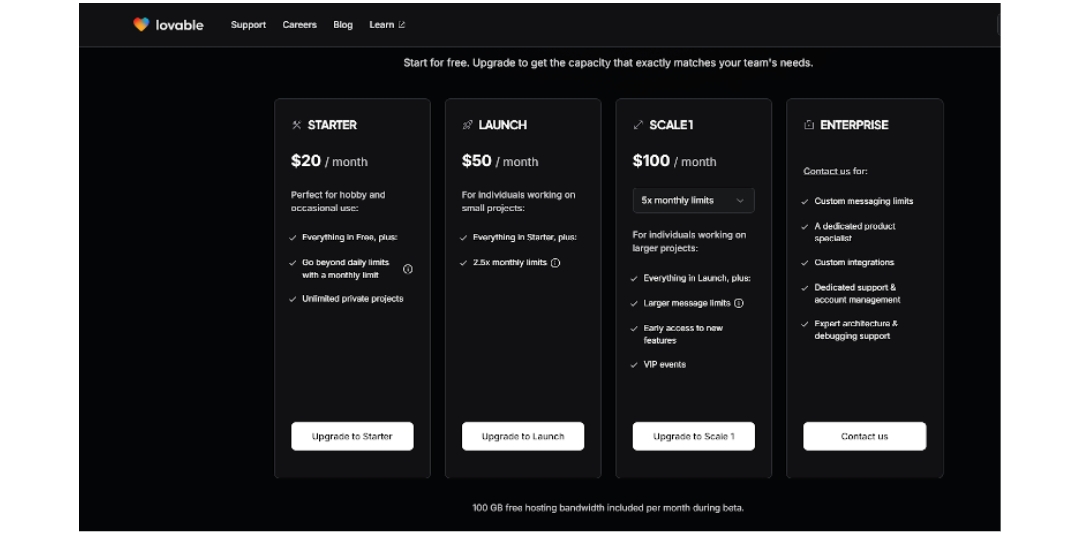Open info icon next to 2.5x monthly limits
This screenshot has height=534, width=1079.
tap(556, 263)
